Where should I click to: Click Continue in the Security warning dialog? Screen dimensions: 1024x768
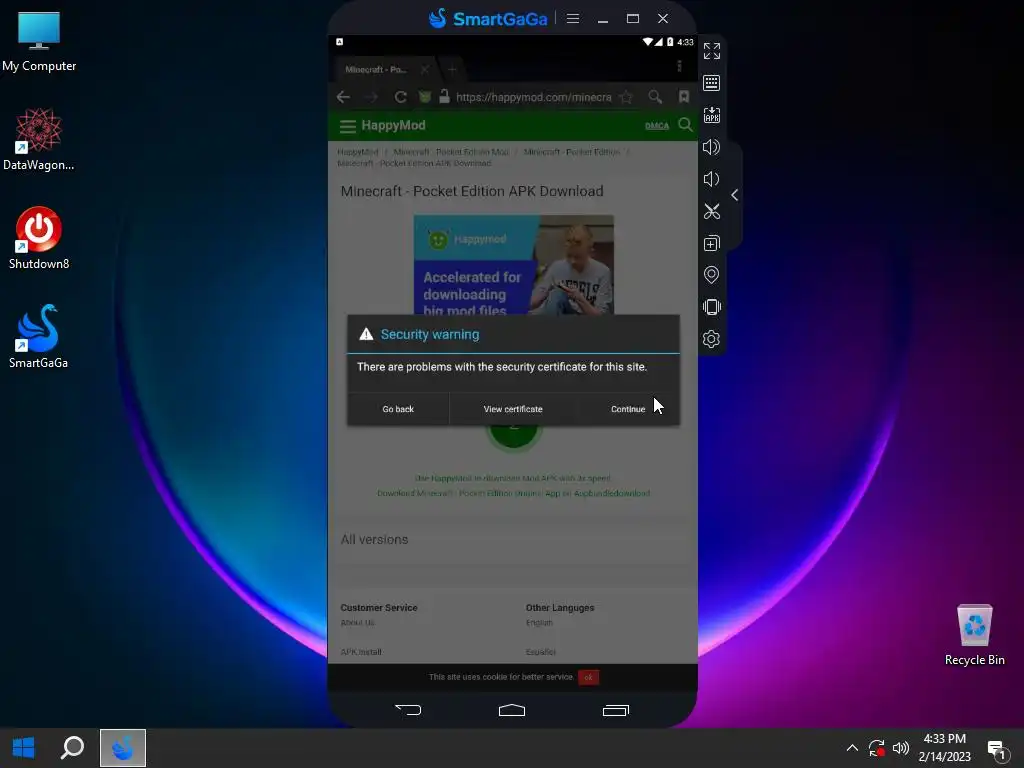(628, 409)
